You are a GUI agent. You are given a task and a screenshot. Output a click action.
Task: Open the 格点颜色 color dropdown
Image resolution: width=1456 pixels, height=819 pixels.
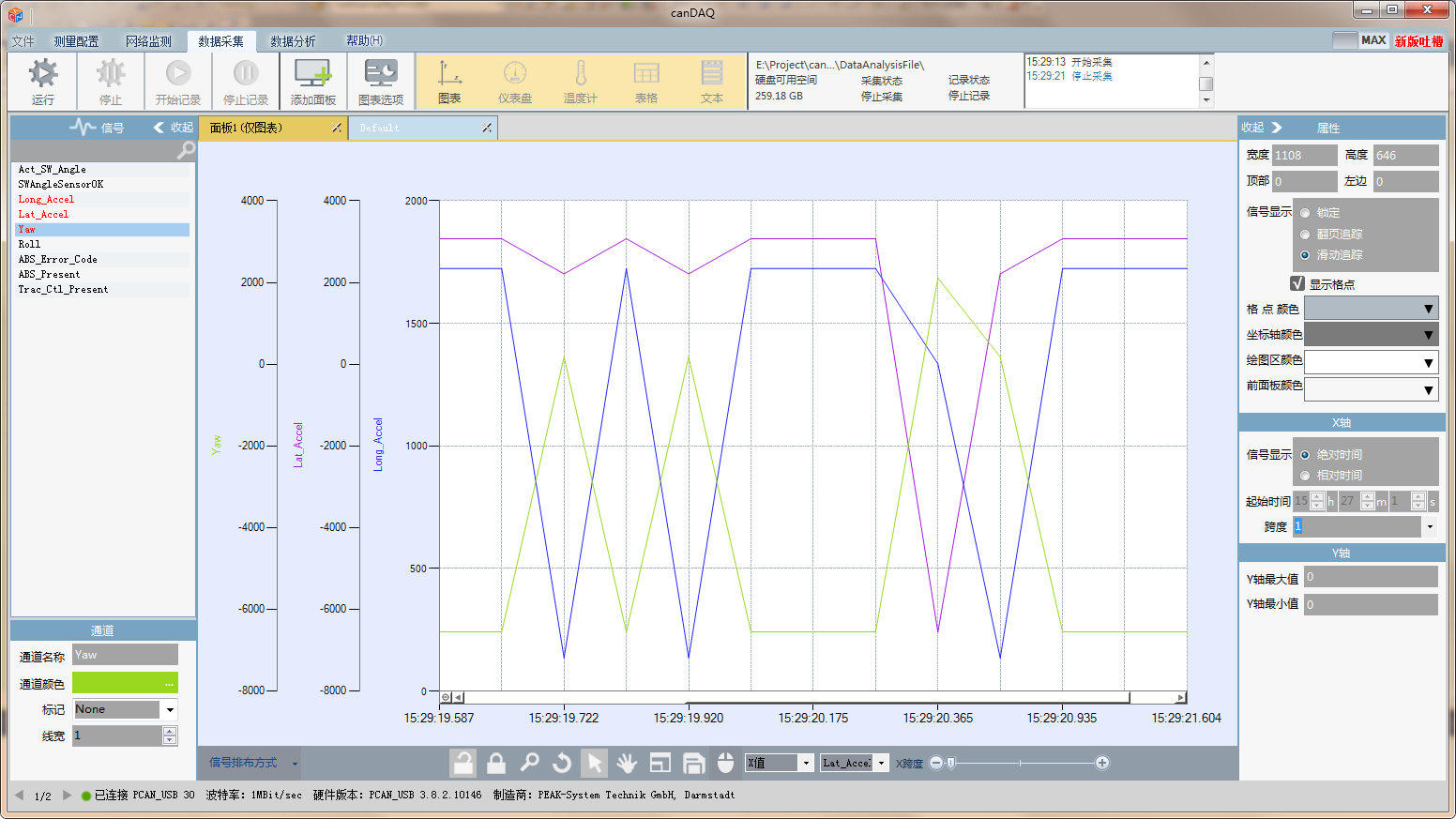coord(1371,309)
